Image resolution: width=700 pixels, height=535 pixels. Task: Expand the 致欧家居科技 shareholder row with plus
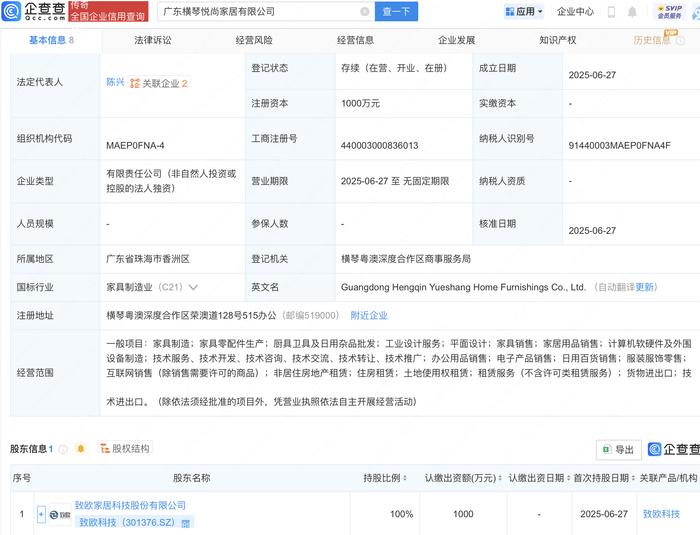pos(41,514)
